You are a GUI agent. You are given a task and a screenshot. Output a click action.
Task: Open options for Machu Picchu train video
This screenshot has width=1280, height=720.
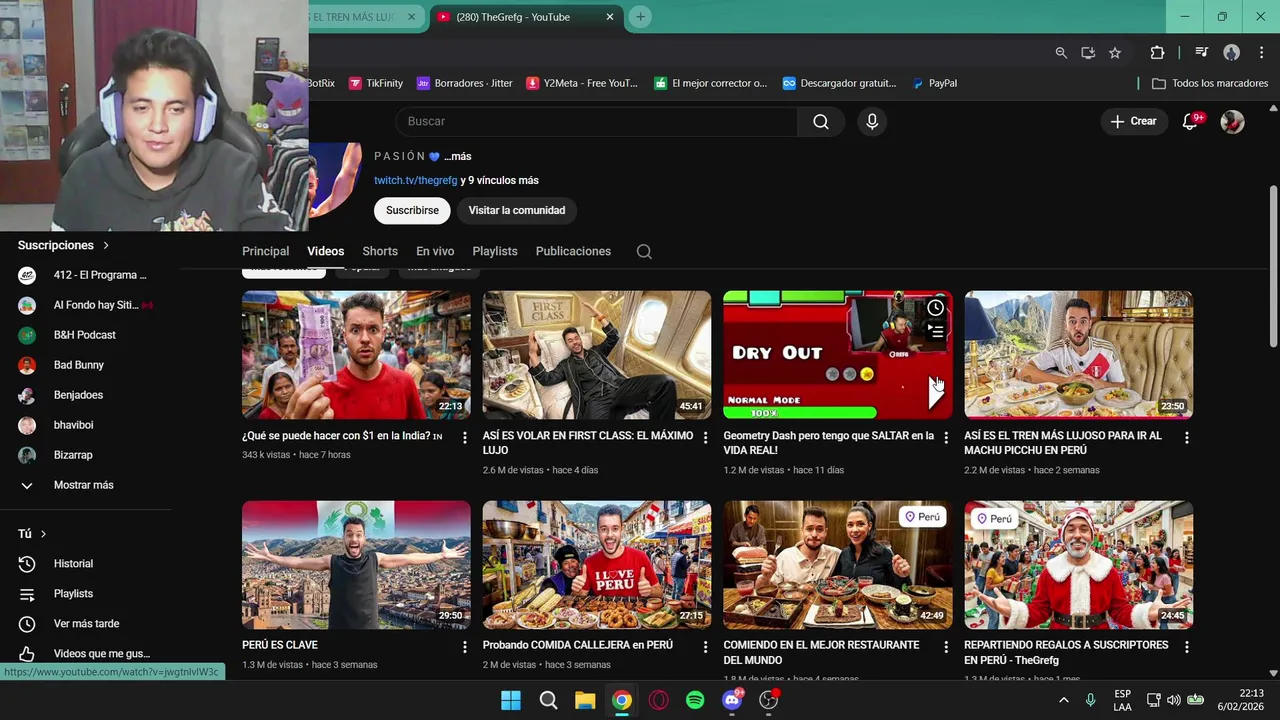coord(1187,437)
